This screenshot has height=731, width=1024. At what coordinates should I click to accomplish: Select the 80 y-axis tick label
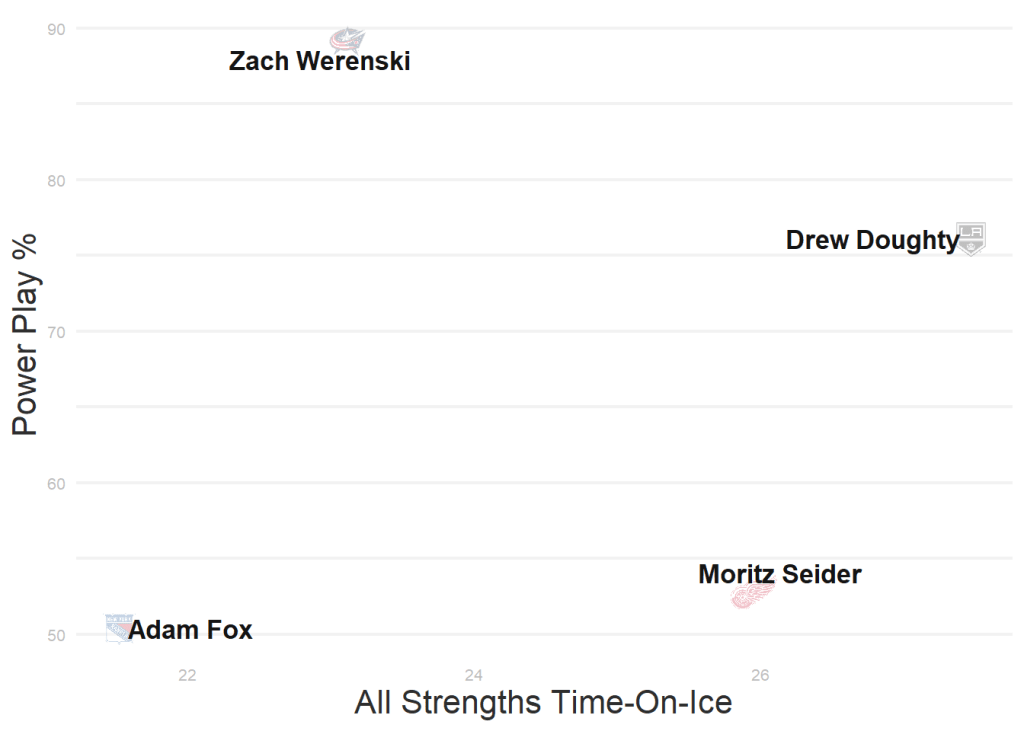[56, 180]
